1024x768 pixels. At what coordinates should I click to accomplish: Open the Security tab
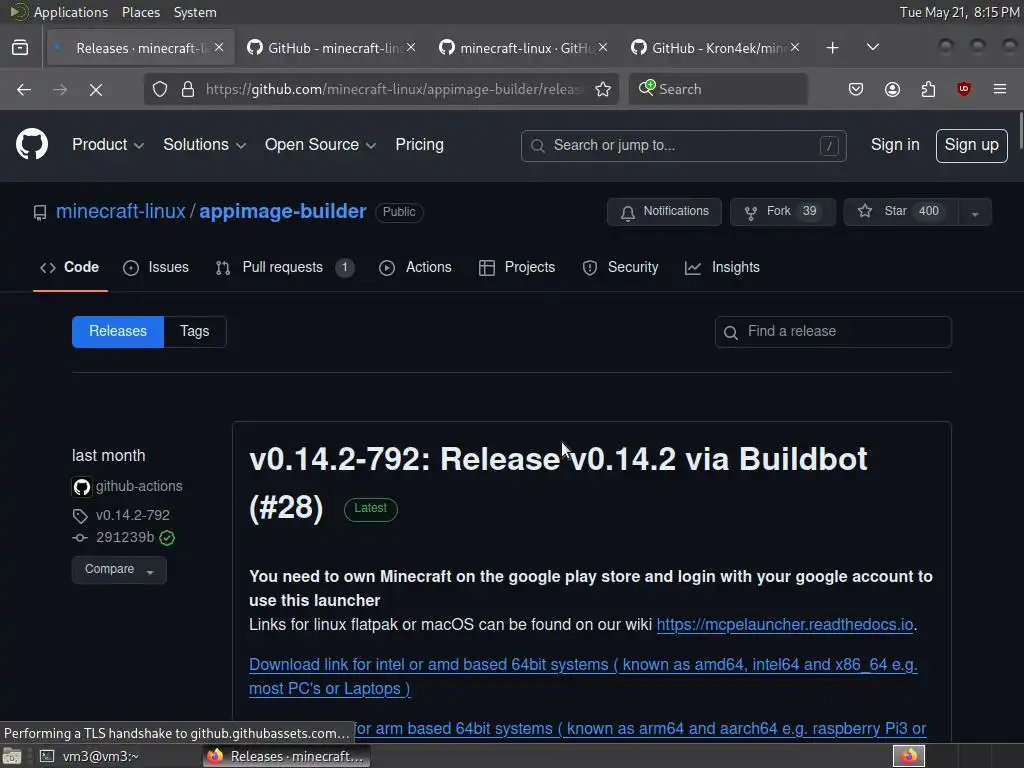tap(620, 267)
